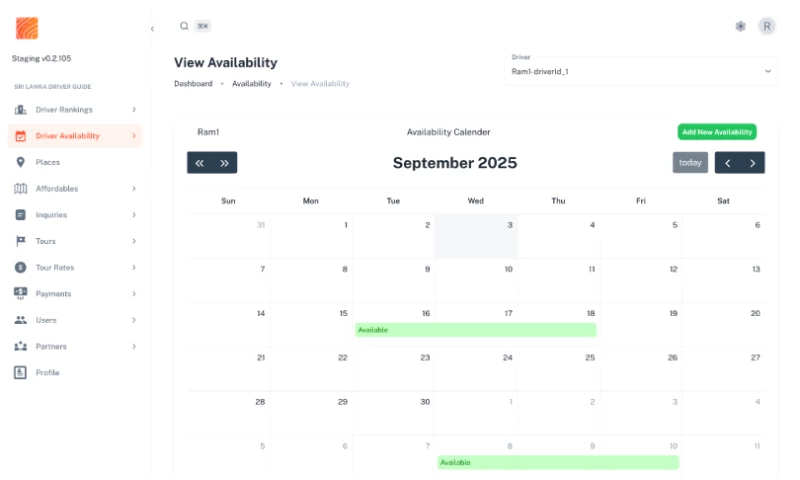This screenshot has height=480, width=800.
Task: Open user avatar R menu
Action: pos(766,26)
